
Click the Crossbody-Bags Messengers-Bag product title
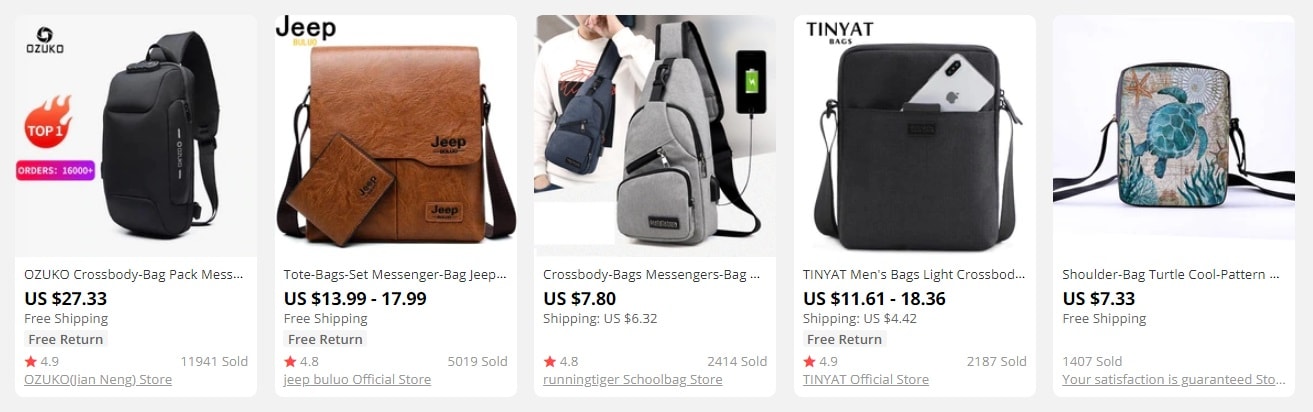(x=654, y=274)
